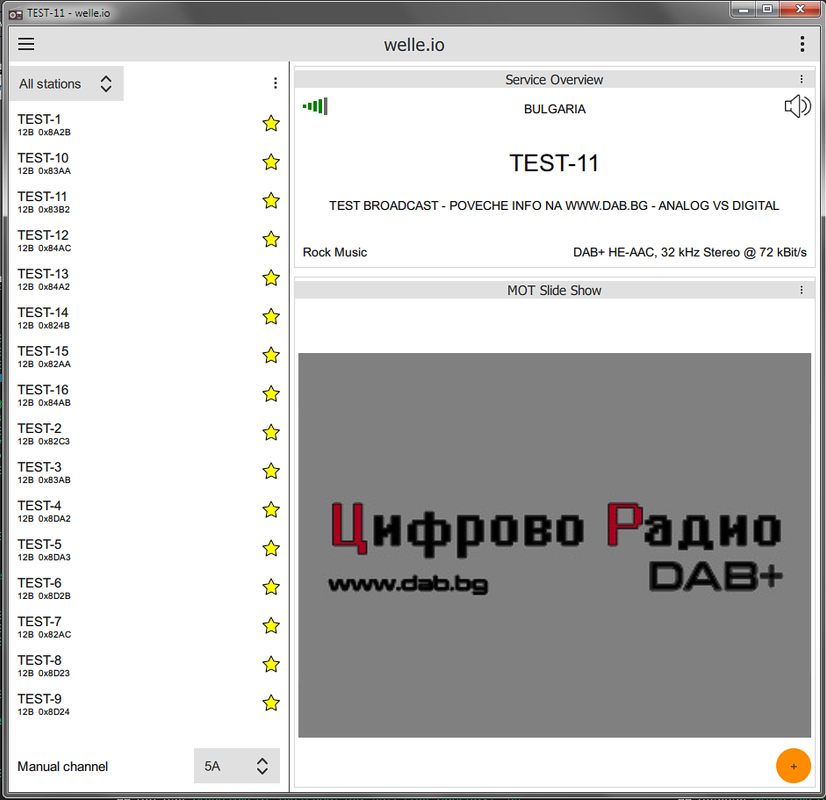This screenshot has width=826, height=800.
Task: Toggle favorite star for TEST-1
Action: click(x=271, y=124)
